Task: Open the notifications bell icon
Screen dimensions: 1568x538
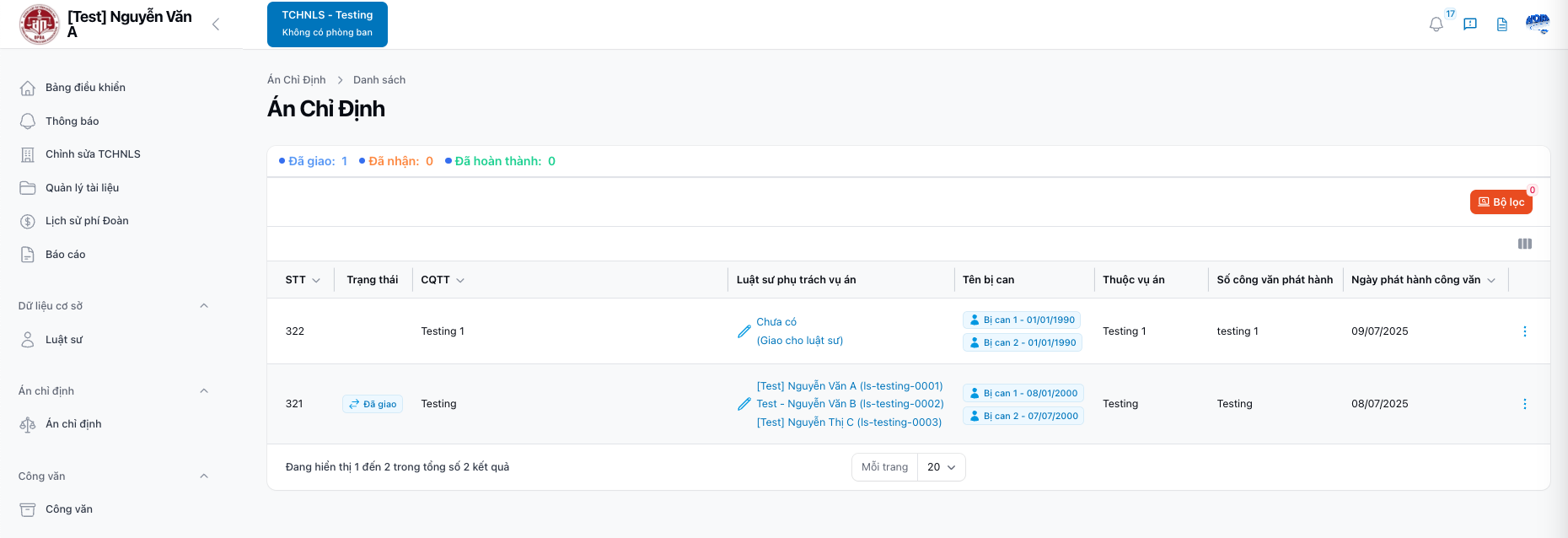Action: 1436,24
